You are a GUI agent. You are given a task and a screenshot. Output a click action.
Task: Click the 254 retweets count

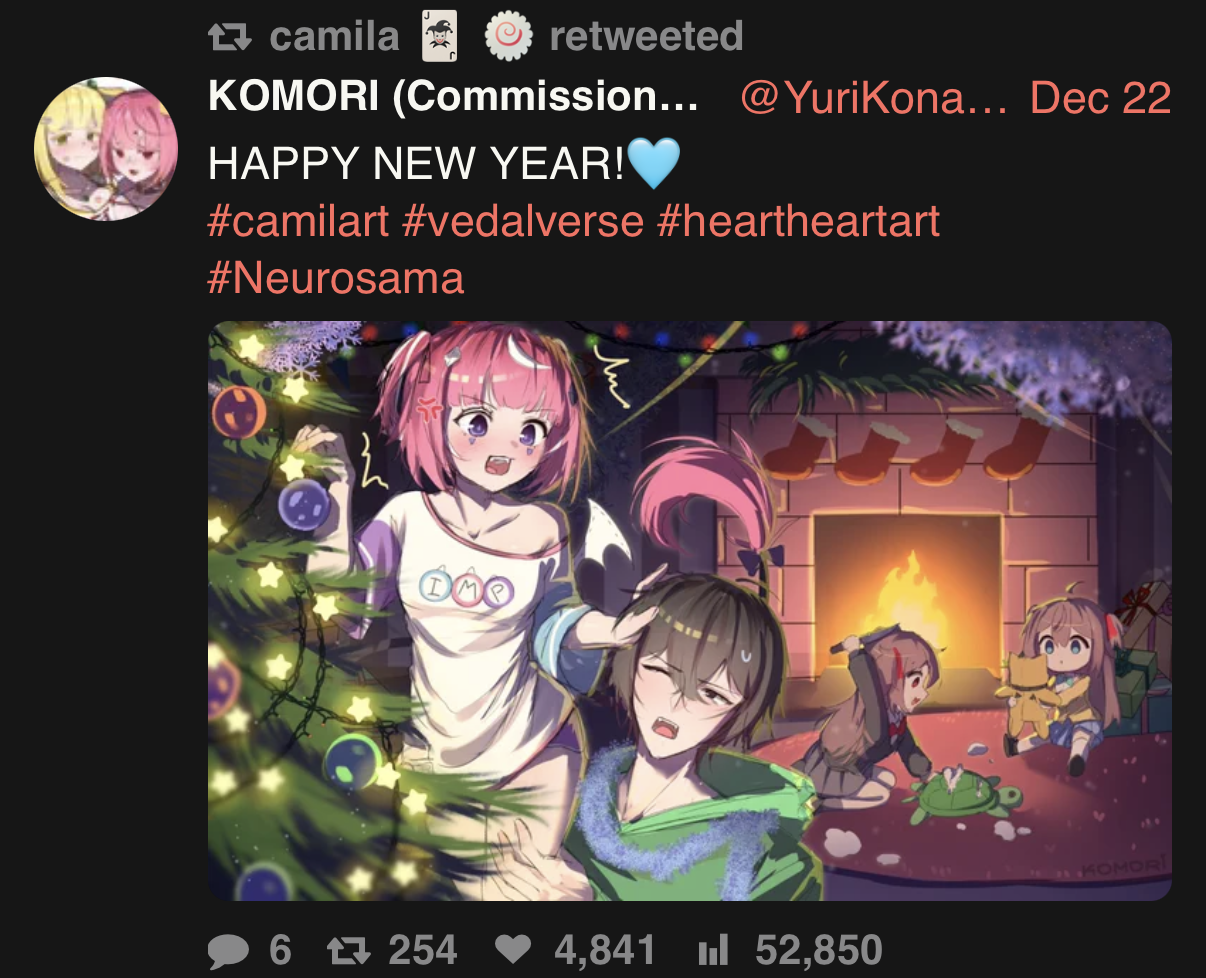(x=423, y=950)
